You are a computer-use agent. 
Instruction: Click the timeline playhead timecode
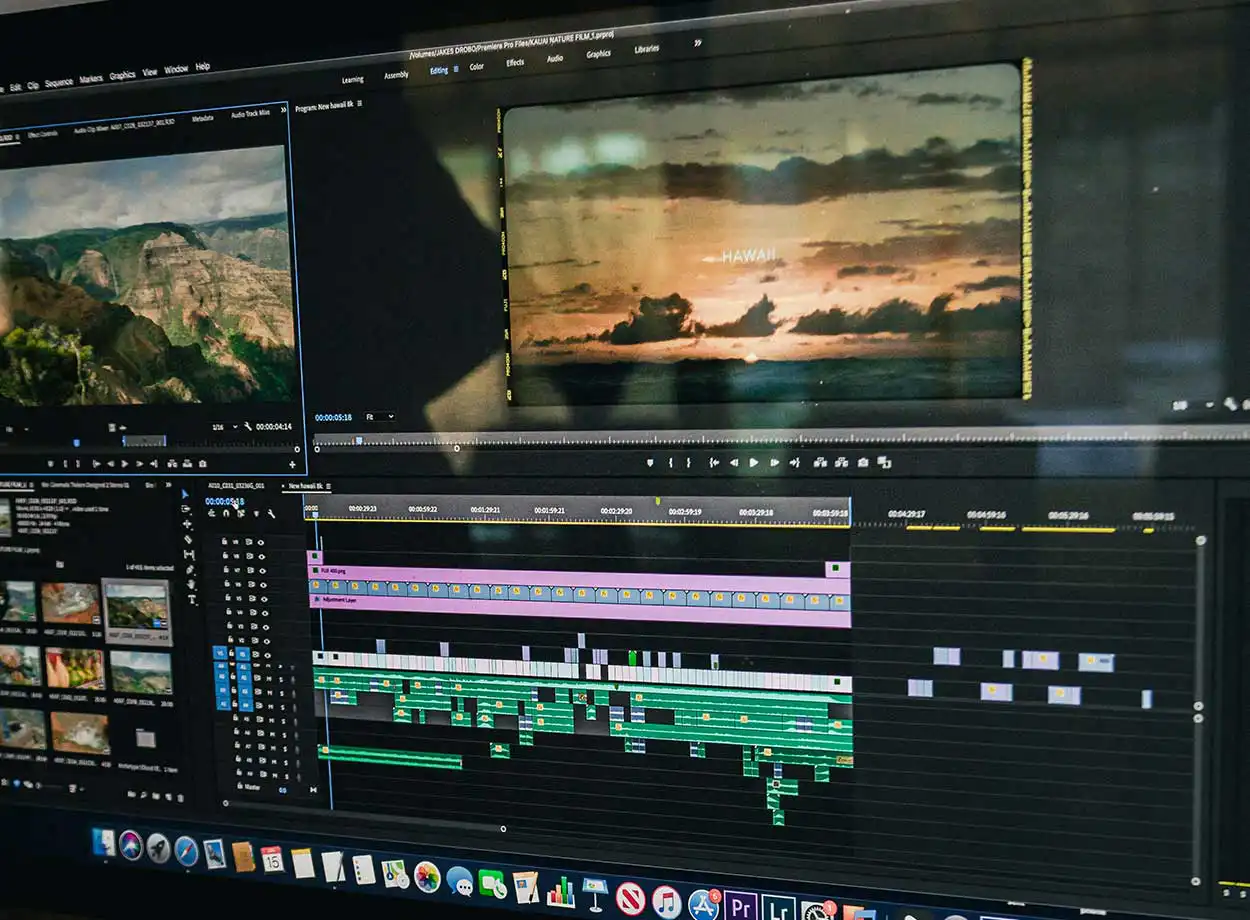click(x=224, y=501)
